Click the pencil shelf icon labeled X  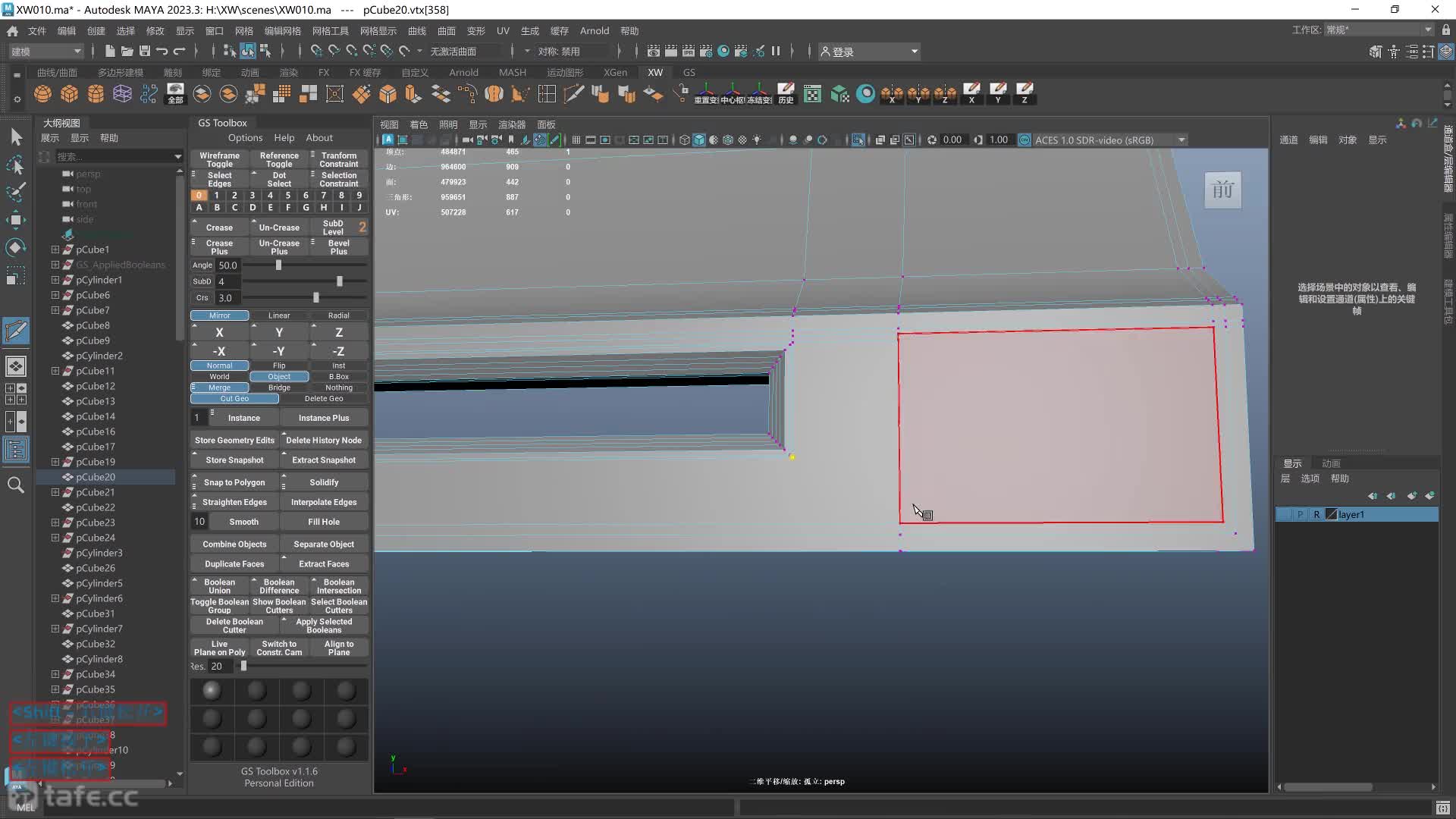pyautogui.click(x=971, y=94)
